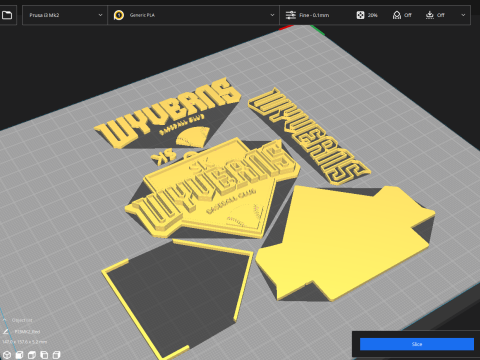Viewport: 480px width, 360px height.
Task: Switch to the right side view icon
Action: tap(57, 355)
